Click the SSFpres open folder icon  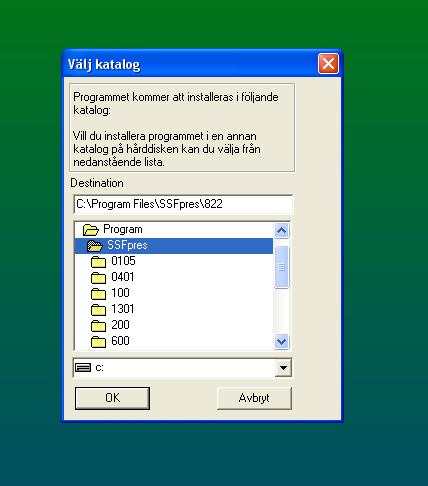click(95, 246)
